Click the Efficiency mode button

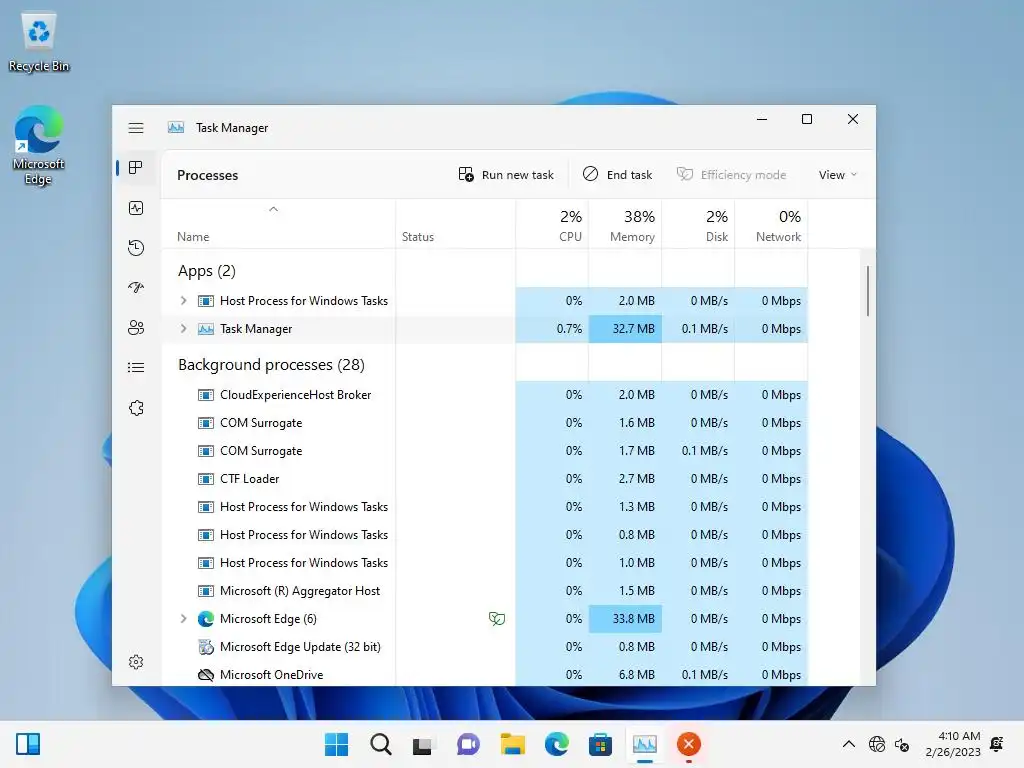pos(731,175)
